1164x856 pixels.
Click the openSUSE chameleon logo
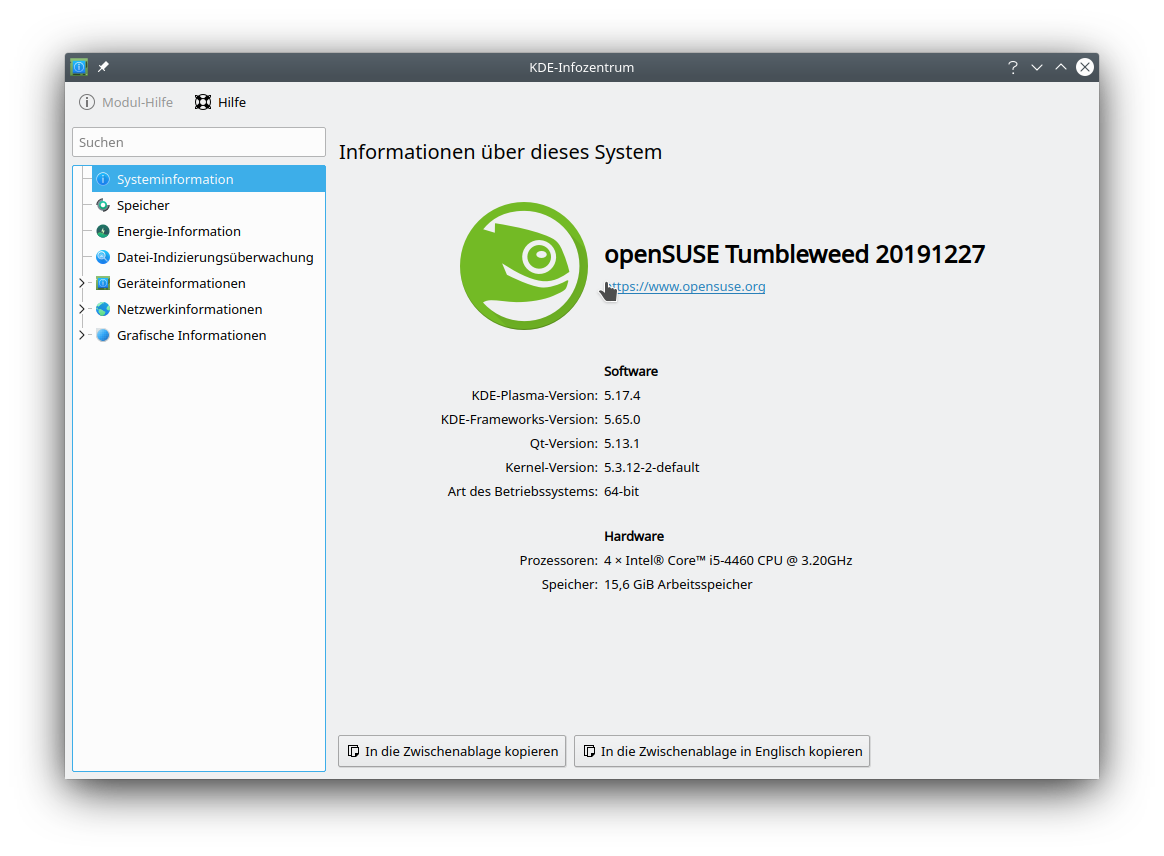pyautogui.click(x=524, y=266)
